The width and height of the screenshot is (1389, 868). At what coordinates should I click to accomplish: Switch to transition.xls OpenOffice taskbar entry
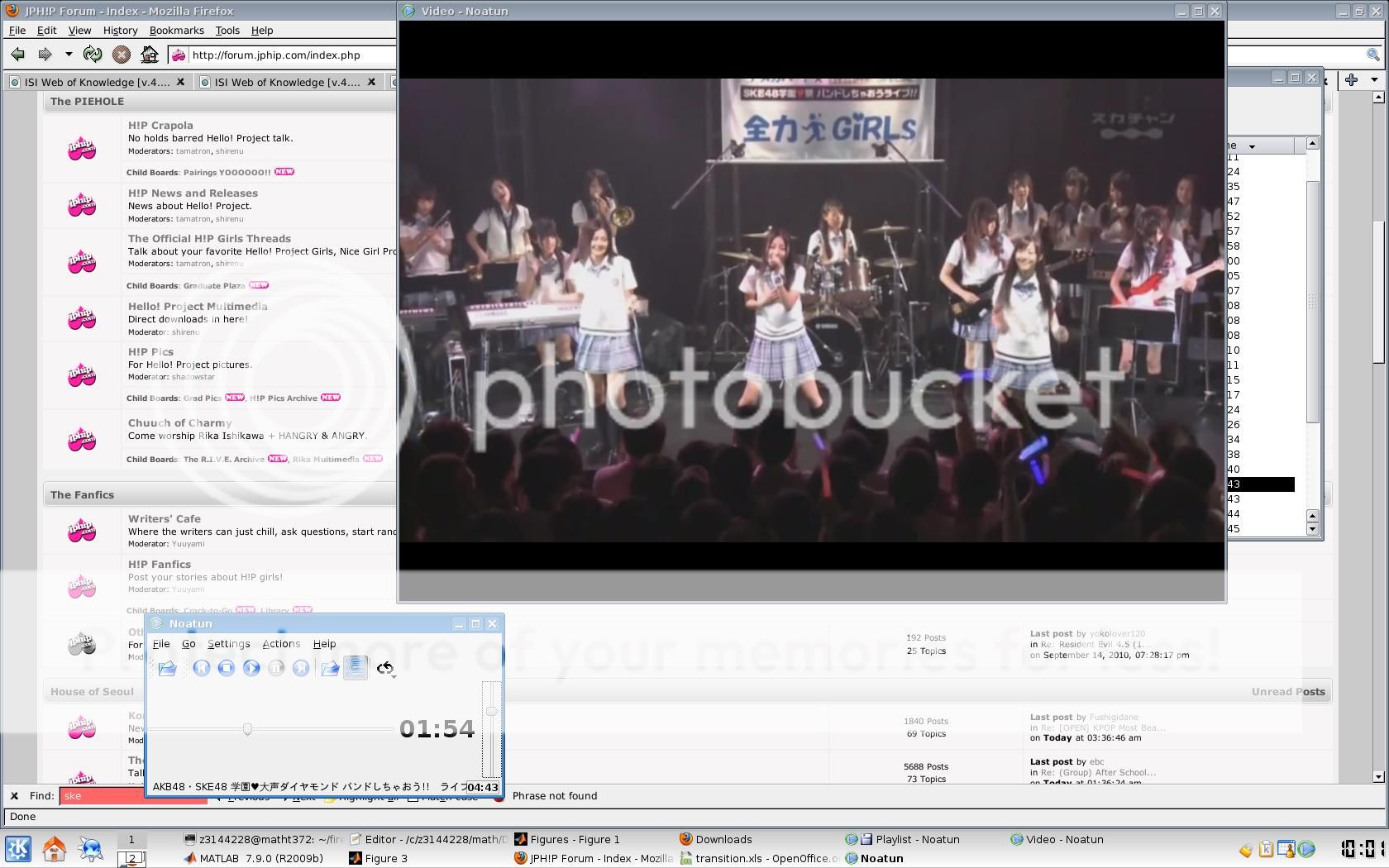point(759,858)
